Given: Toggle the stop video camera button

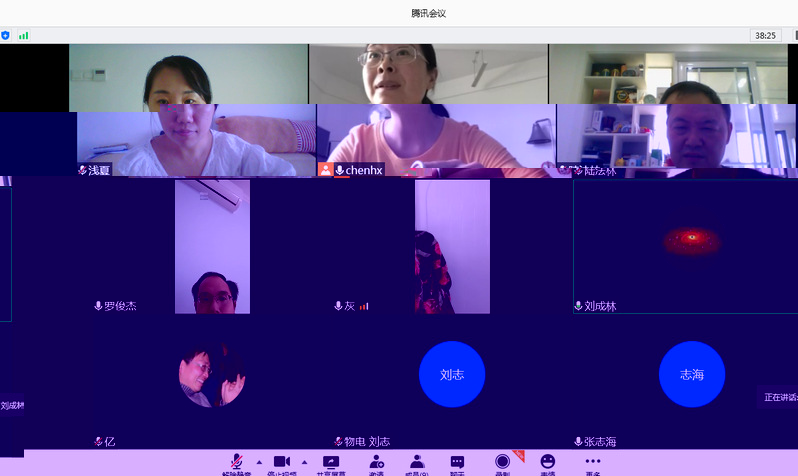Looking at the screenshot, I should click(x=282, y=463).
